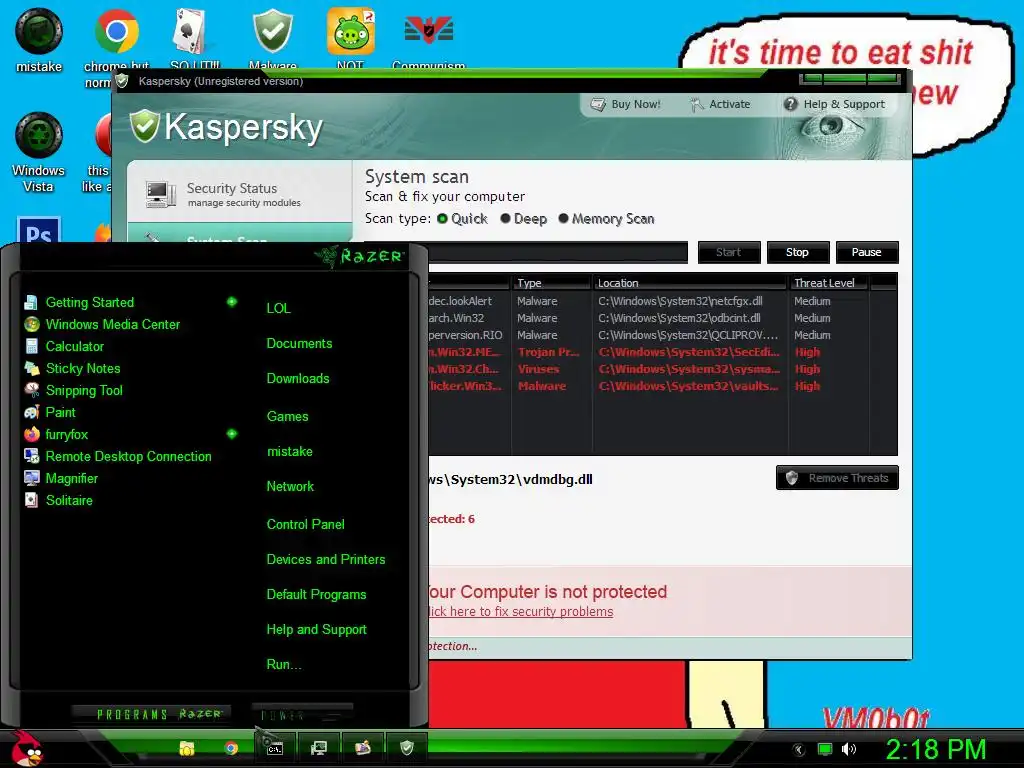Open Help & Support in Kaspersky

point(834,104)
